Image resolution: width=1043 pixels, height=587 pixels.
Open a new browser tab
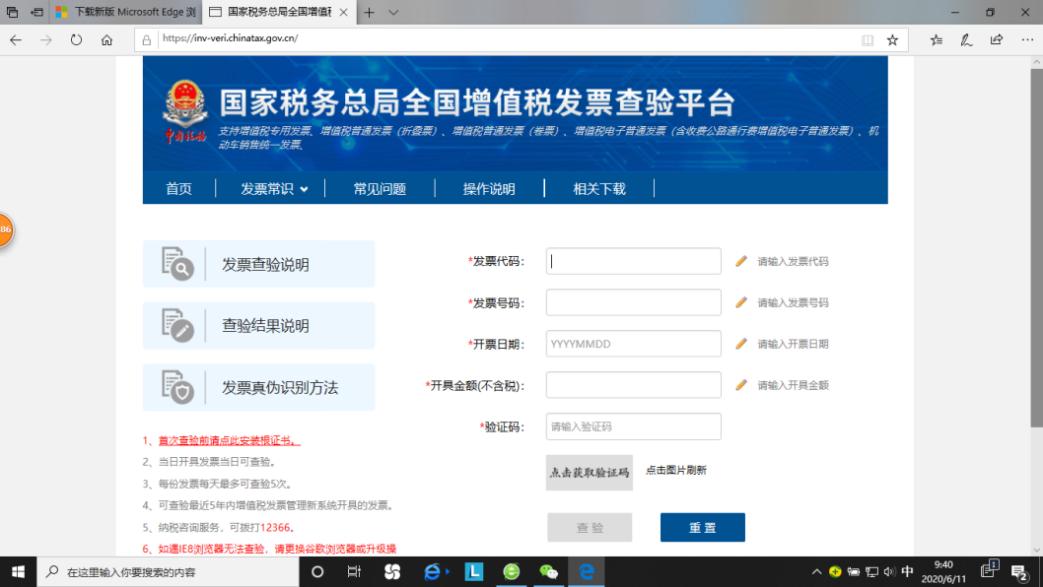pos(369,12)
